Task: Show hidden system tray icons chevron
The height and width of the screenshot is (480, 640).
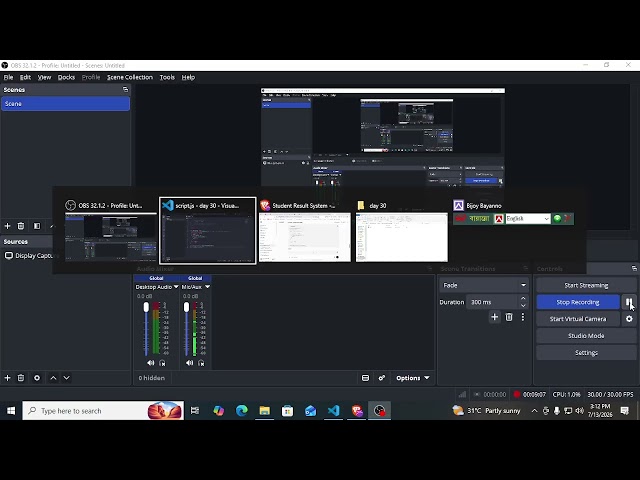Action: (534, 411)
